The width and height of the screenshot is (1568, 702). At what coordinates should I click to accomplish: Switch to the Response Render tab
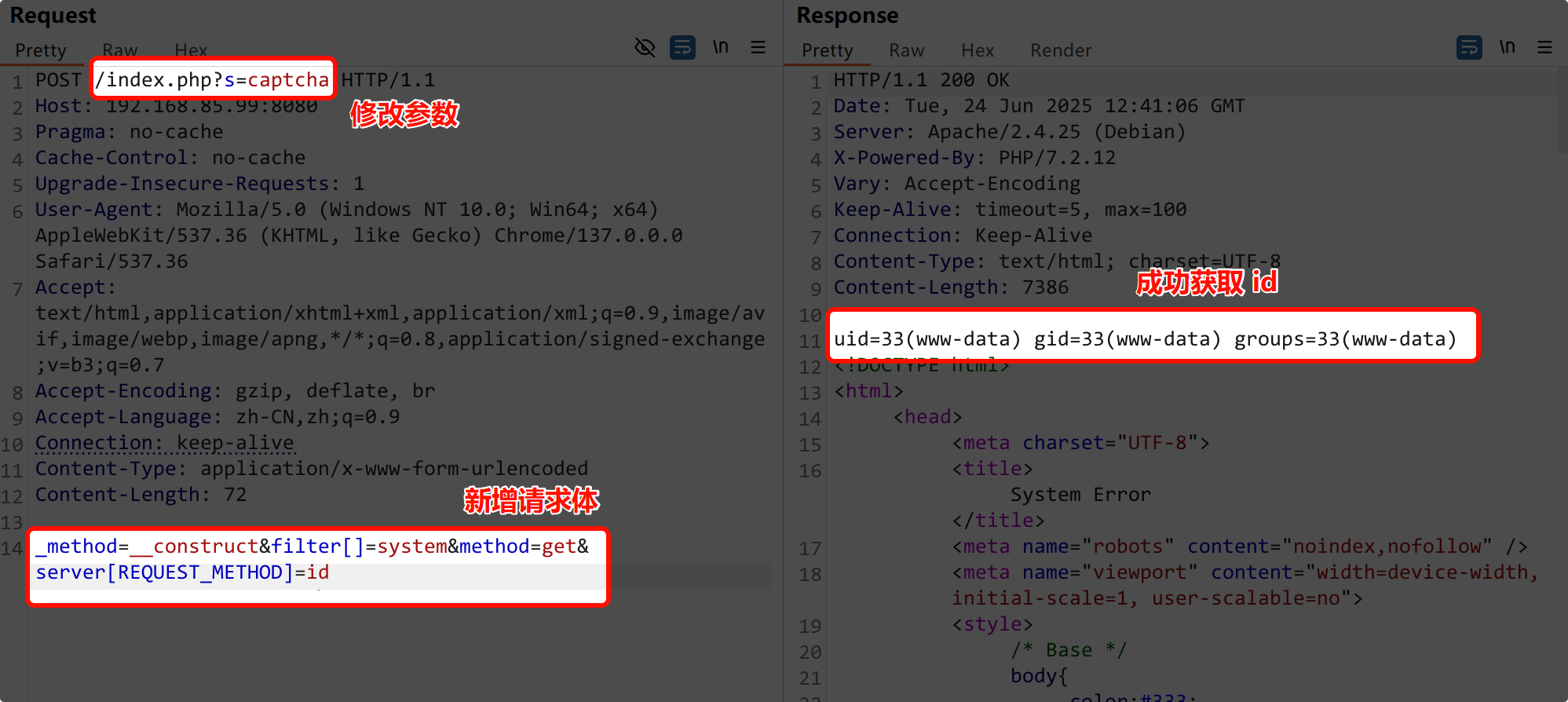1060,50
